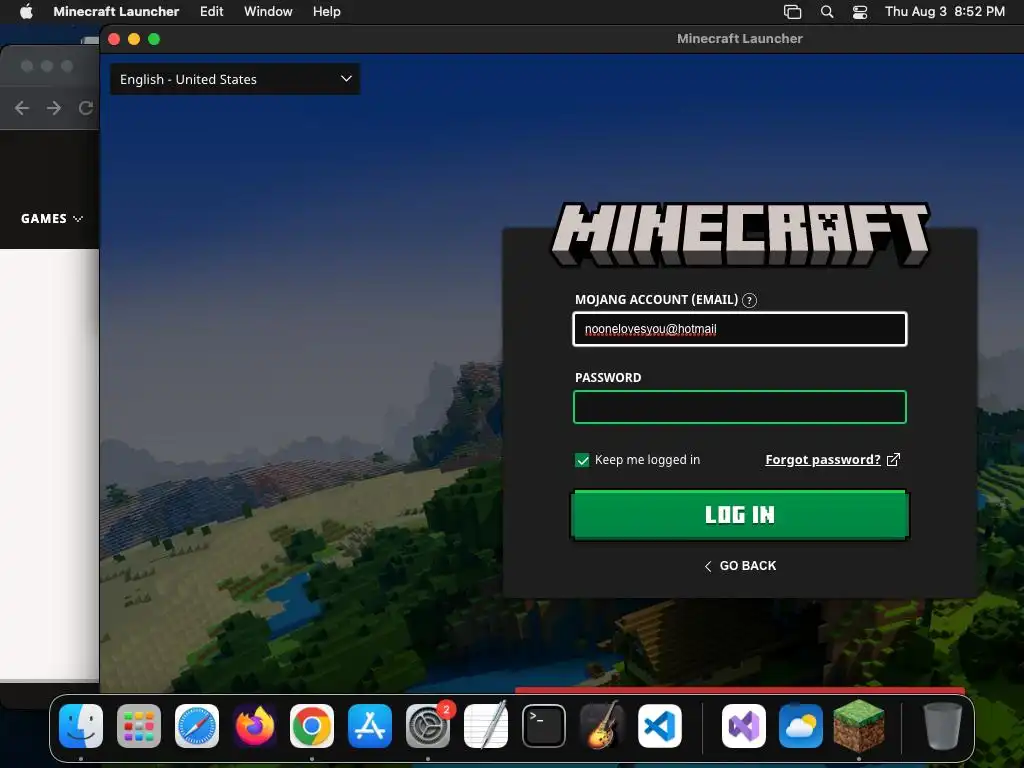Open Finder from the Dock
The width and height of the screenshot is (1024, 768).
pos(81,726)
